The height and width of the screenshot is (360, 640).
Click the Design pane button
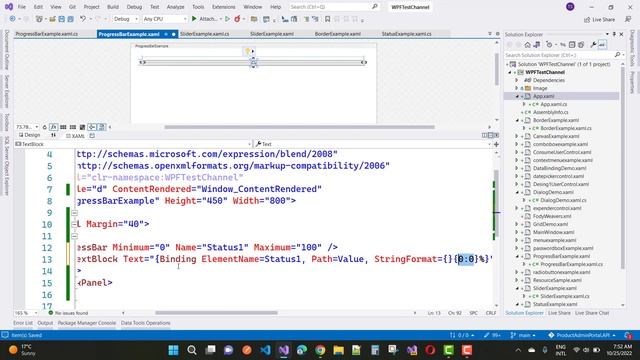29,136
